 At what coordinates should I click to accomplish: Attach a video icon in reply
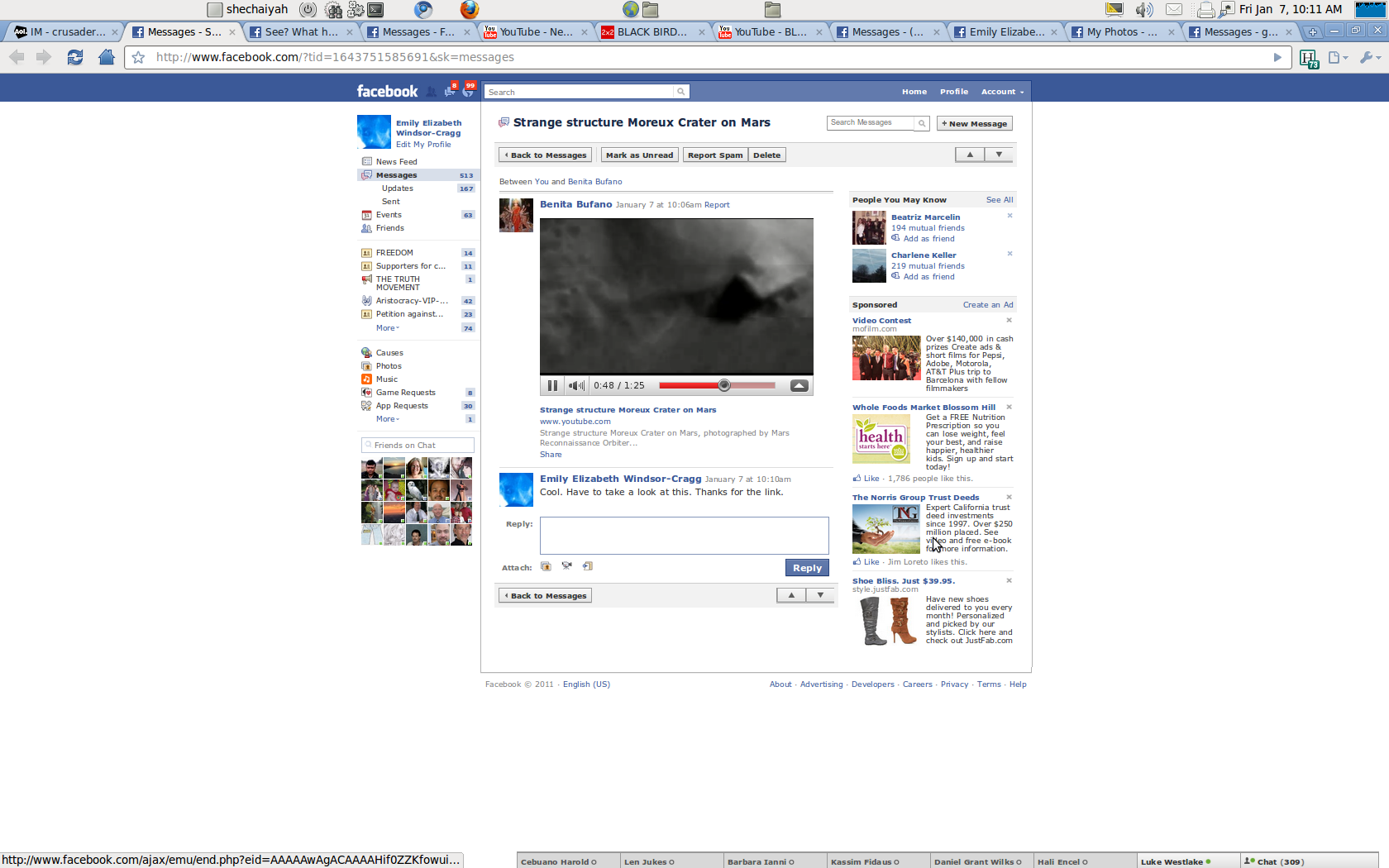pyautogui.click(x=566, y=566)
